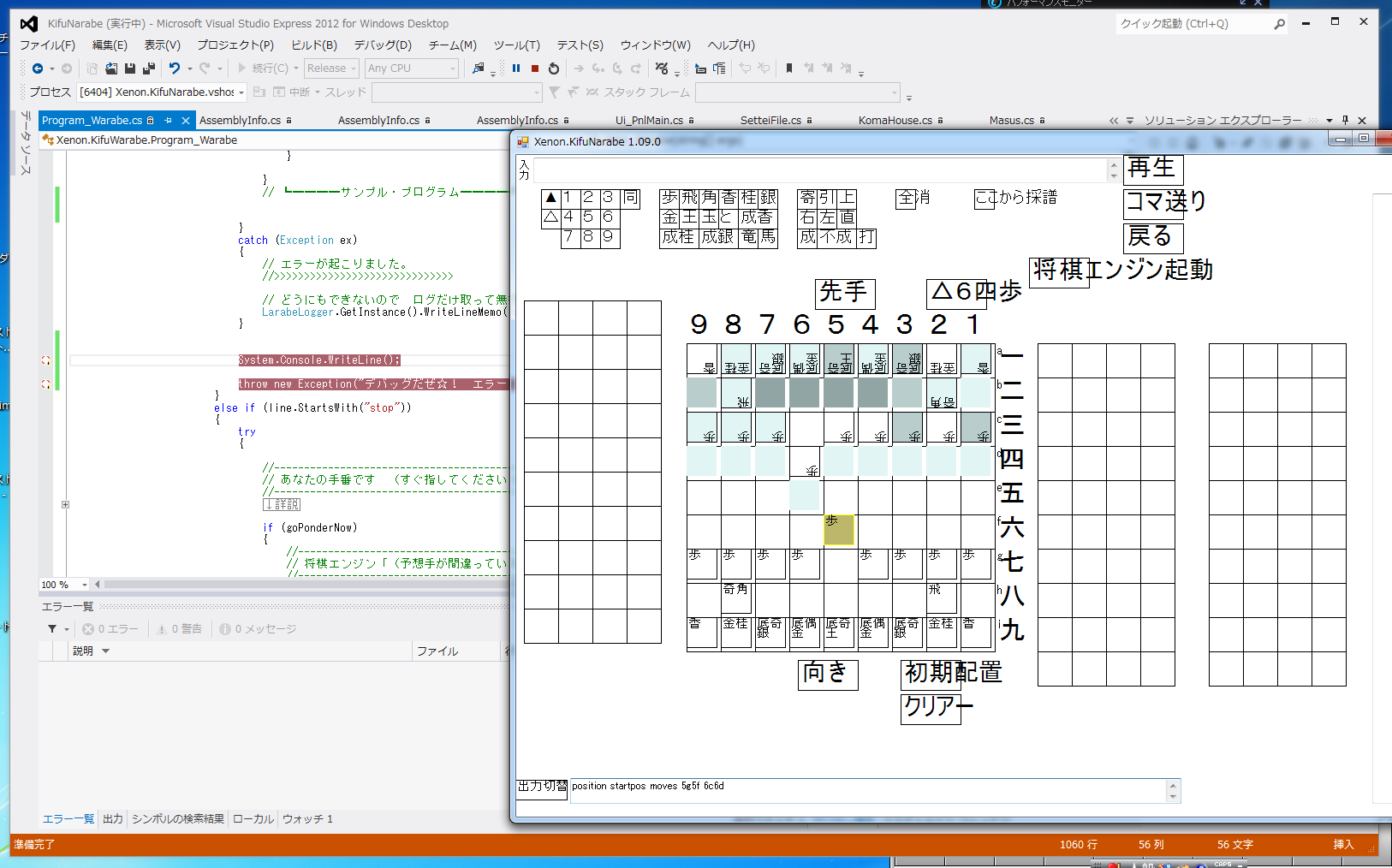Pin the Solution Explorer panel
Viewport: 1392px width, 868px height.
click(x=1346, y=121)
